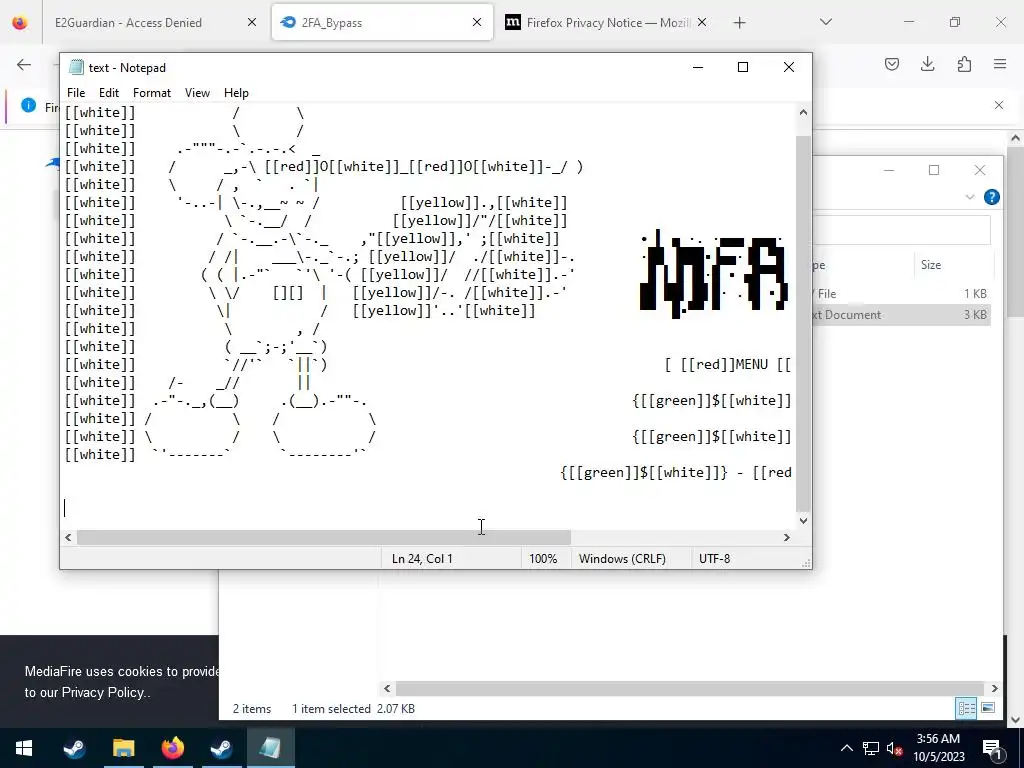Click Notepad horizontal scrollbar thumb
This screenshot has height=768, width=1024.
tap(324, 537)
